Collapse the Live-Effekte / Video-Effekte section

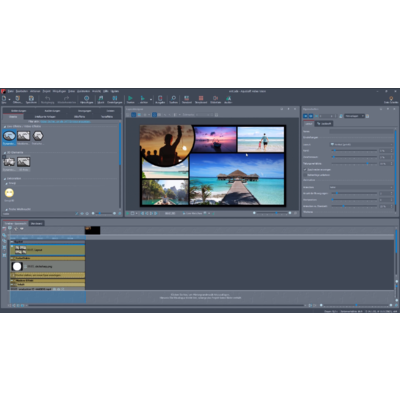coord(5,127)
